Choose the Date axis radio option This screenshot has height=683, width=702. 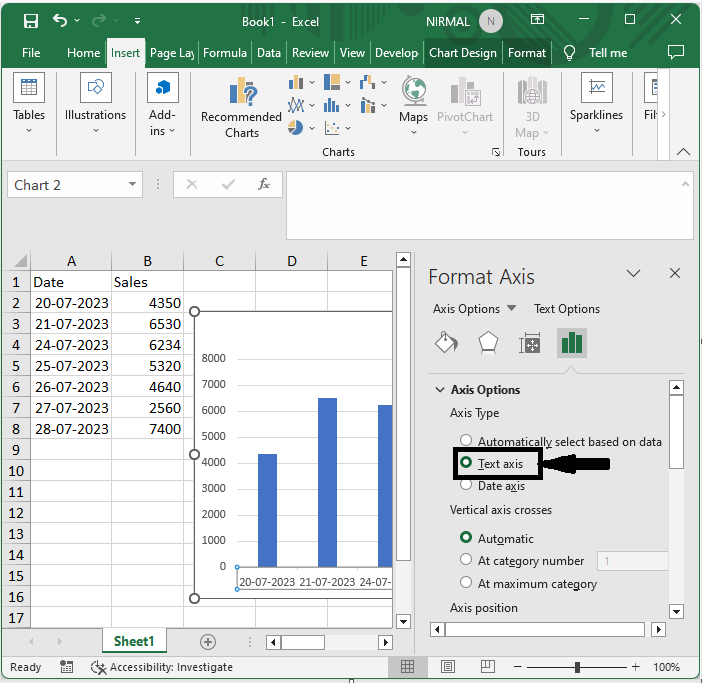pyautogui.click(x=466, y=486)
